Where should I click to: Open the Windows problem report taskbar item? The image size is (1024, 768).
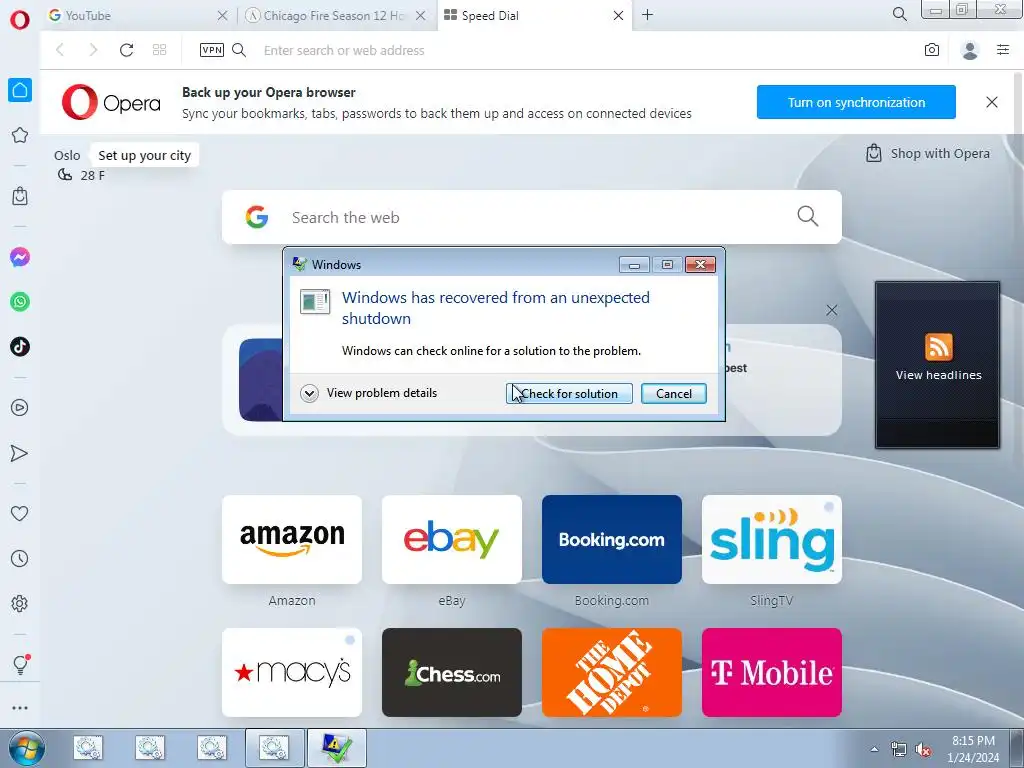pyautogui.click(x=336, y=748)
